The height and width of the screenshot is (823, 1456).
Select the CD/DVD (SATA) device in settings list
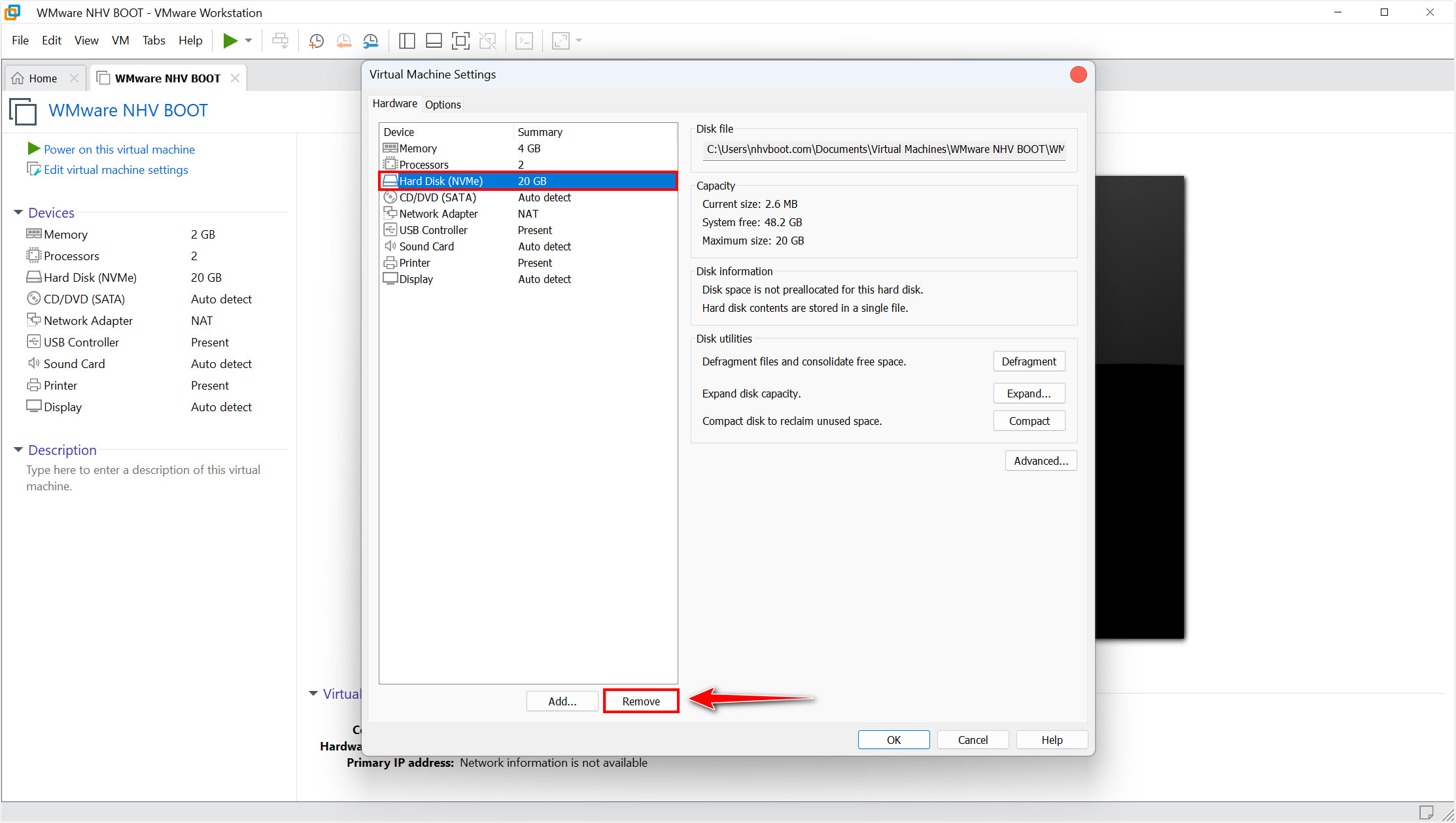click(x=438, y=197)
